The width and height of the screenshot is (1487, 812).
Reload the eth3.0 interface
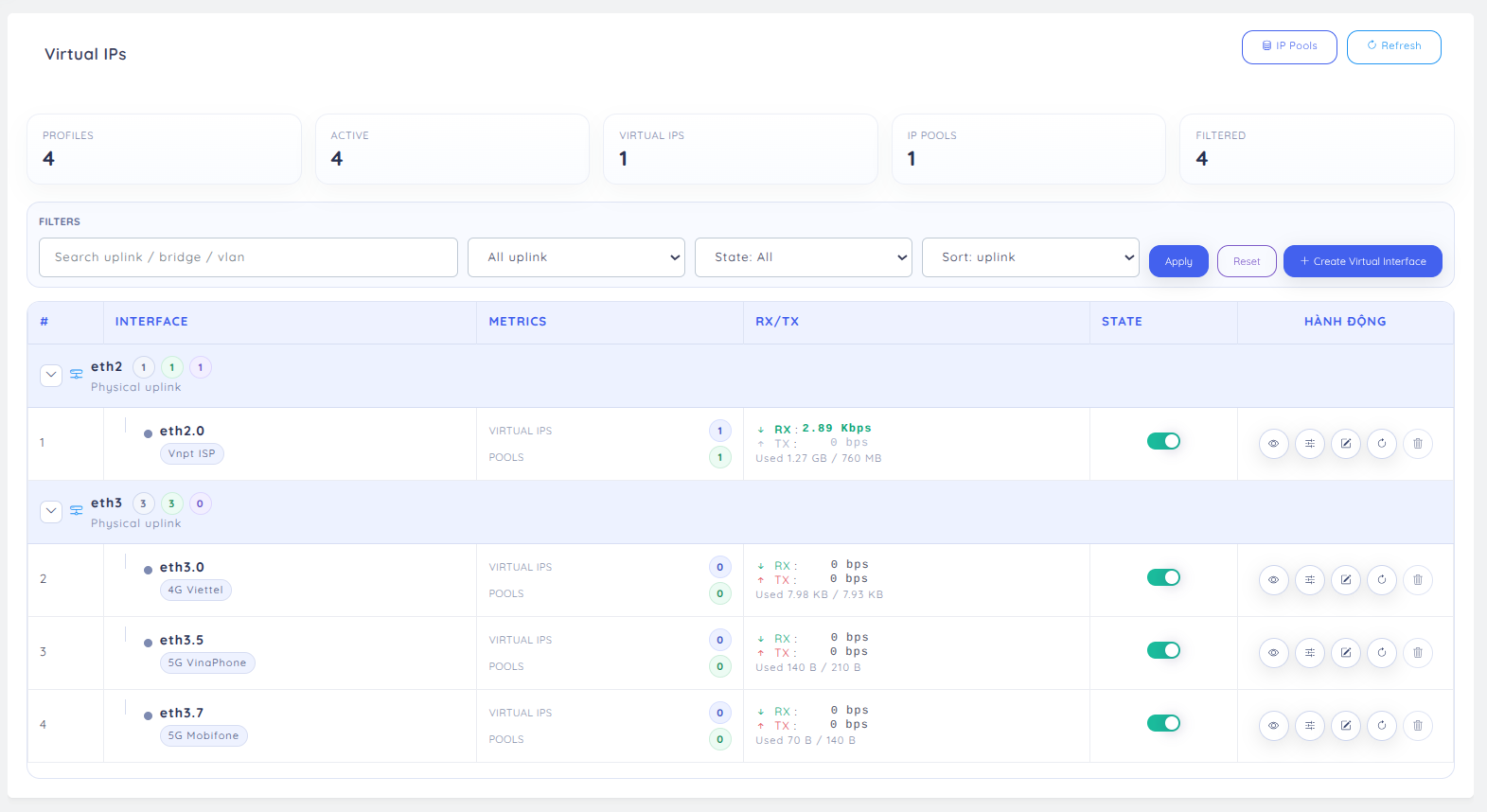point(1381,579)
